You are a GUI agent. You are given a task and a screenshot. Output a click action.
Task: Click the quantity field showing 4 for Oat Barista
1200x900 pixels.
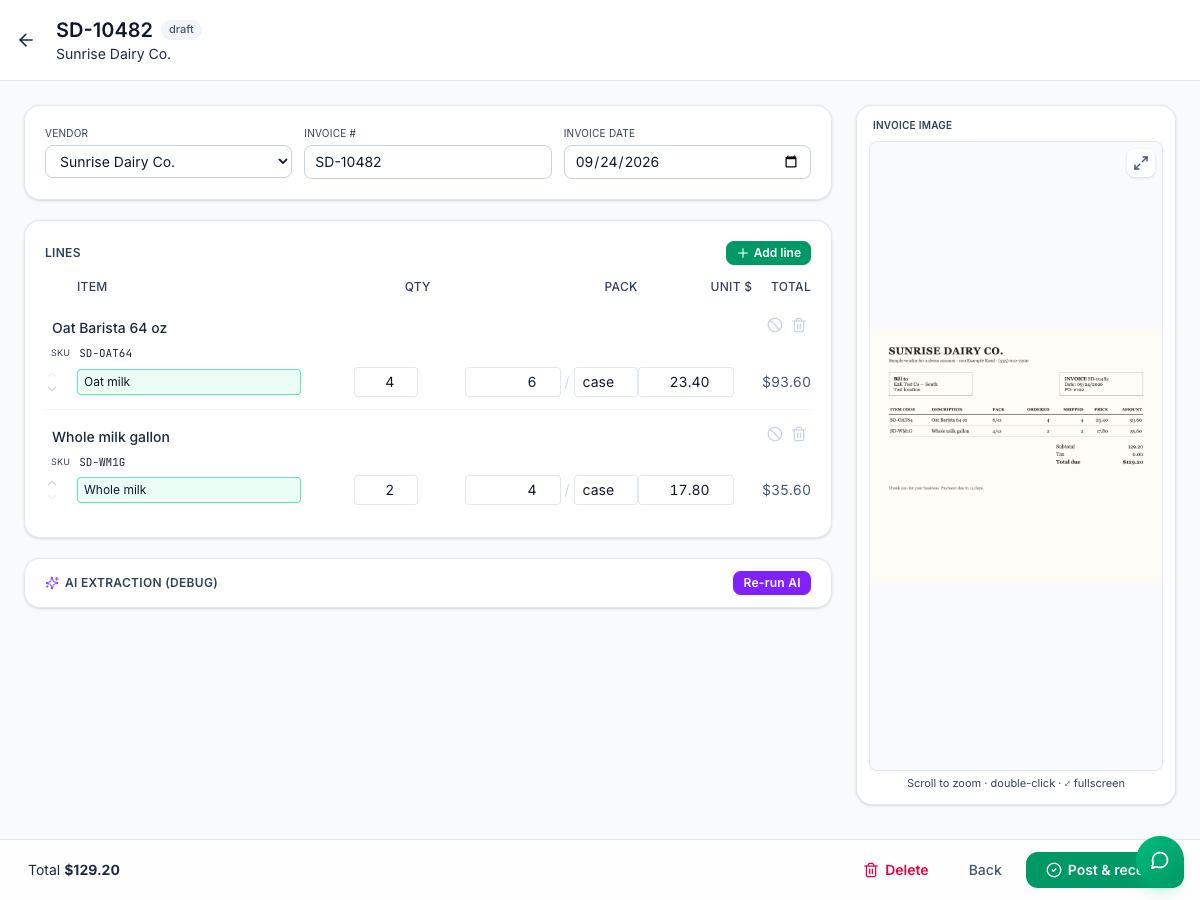pos(386,382)
